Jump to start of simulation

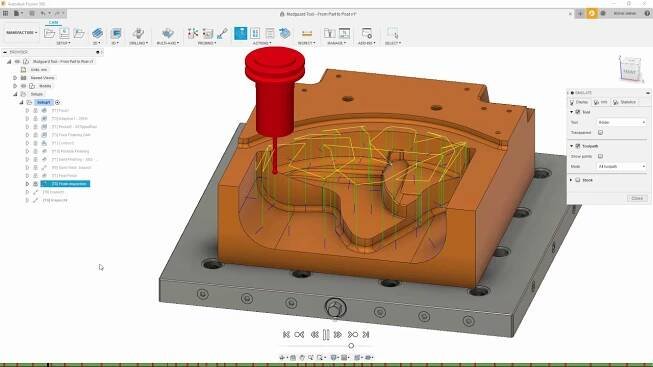286,335
